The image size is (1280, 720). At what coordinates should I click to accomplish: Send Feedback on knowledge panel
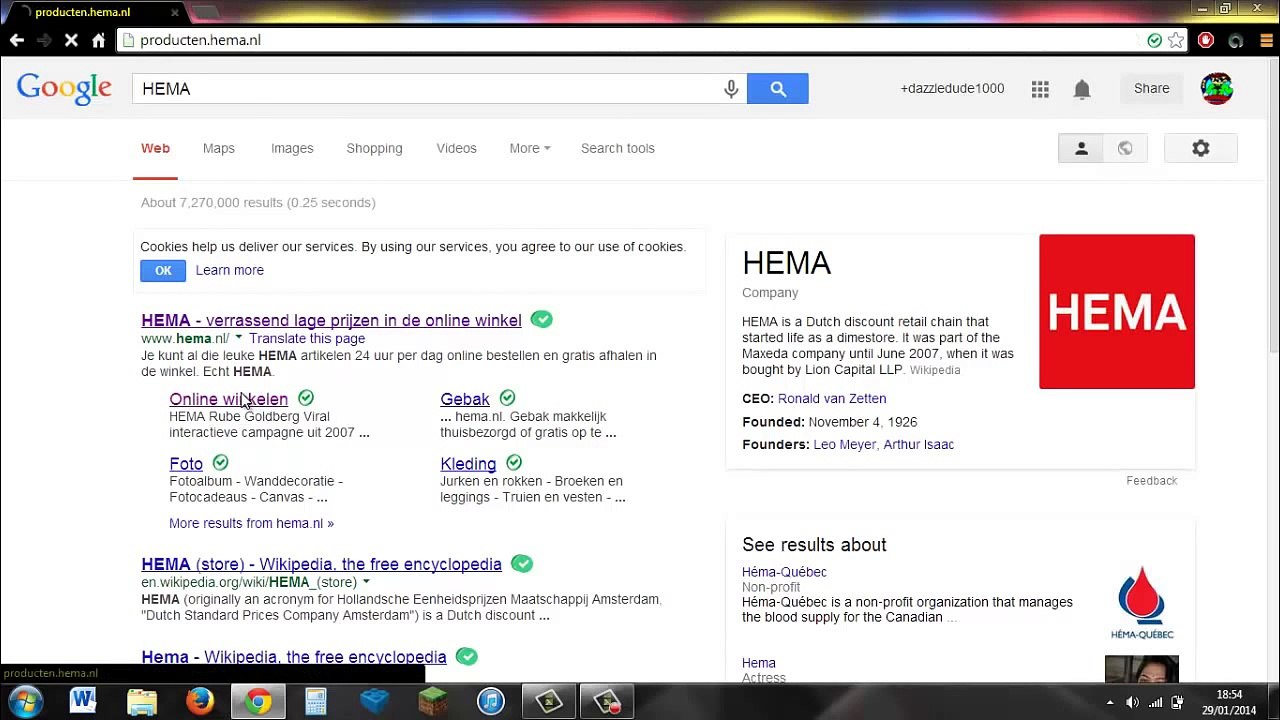click(1152, 480)
